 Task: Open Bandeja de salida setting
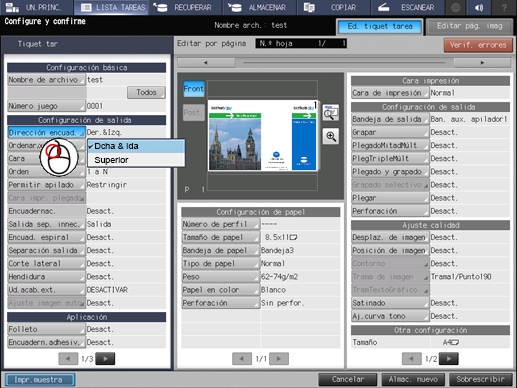click(x=390, y=119)
